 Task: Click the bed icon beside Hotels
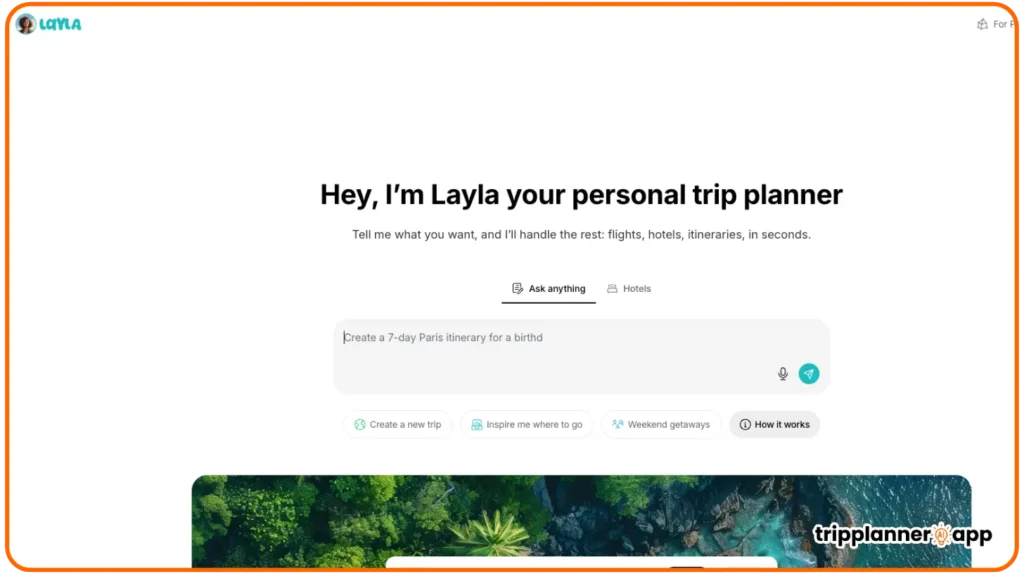pos(612,289)
